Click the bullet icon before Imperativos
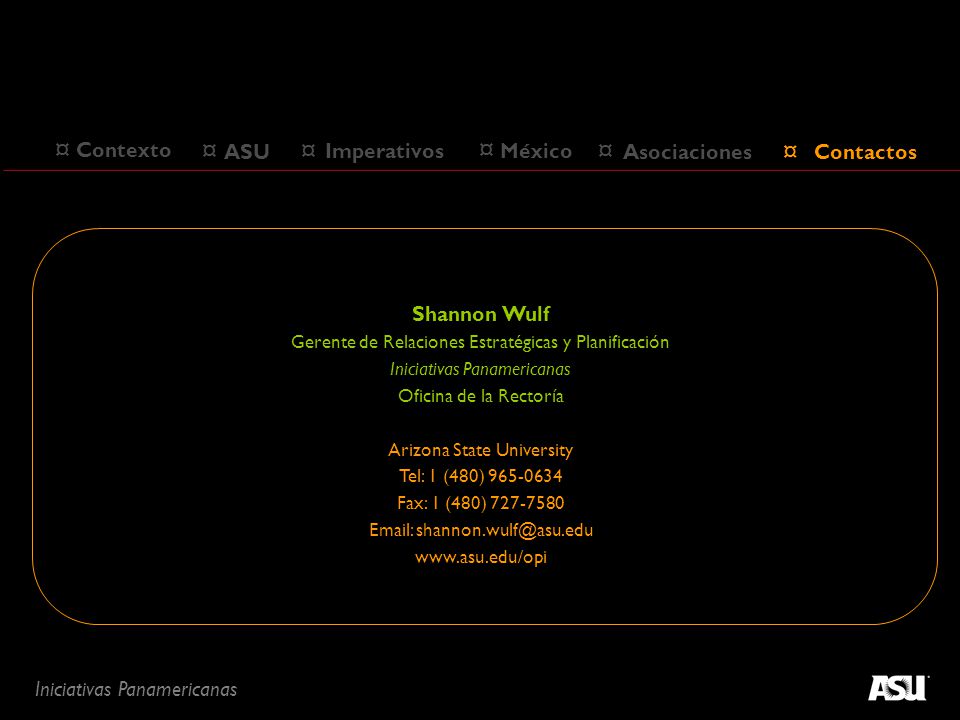 pyautogui.click(x=308, y=150)
